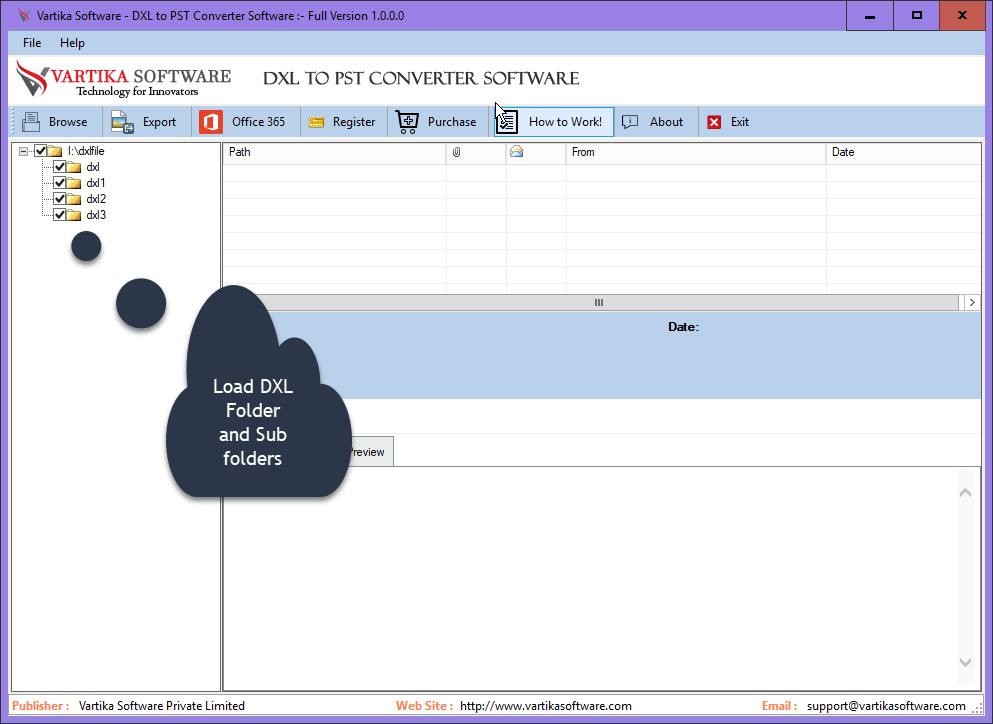The width and height of the screenshot is (993, 724).
Task: Click the Office 365 button label
Action: pyautogui.click(x=258, y=122)
